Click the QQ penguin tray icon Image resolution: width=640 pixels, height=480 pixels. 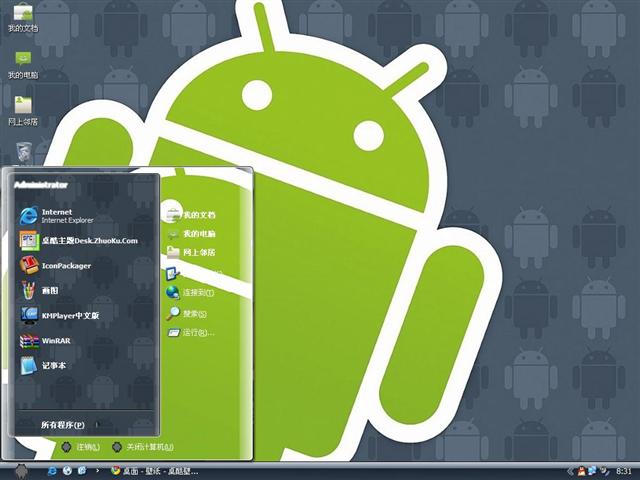581,471
